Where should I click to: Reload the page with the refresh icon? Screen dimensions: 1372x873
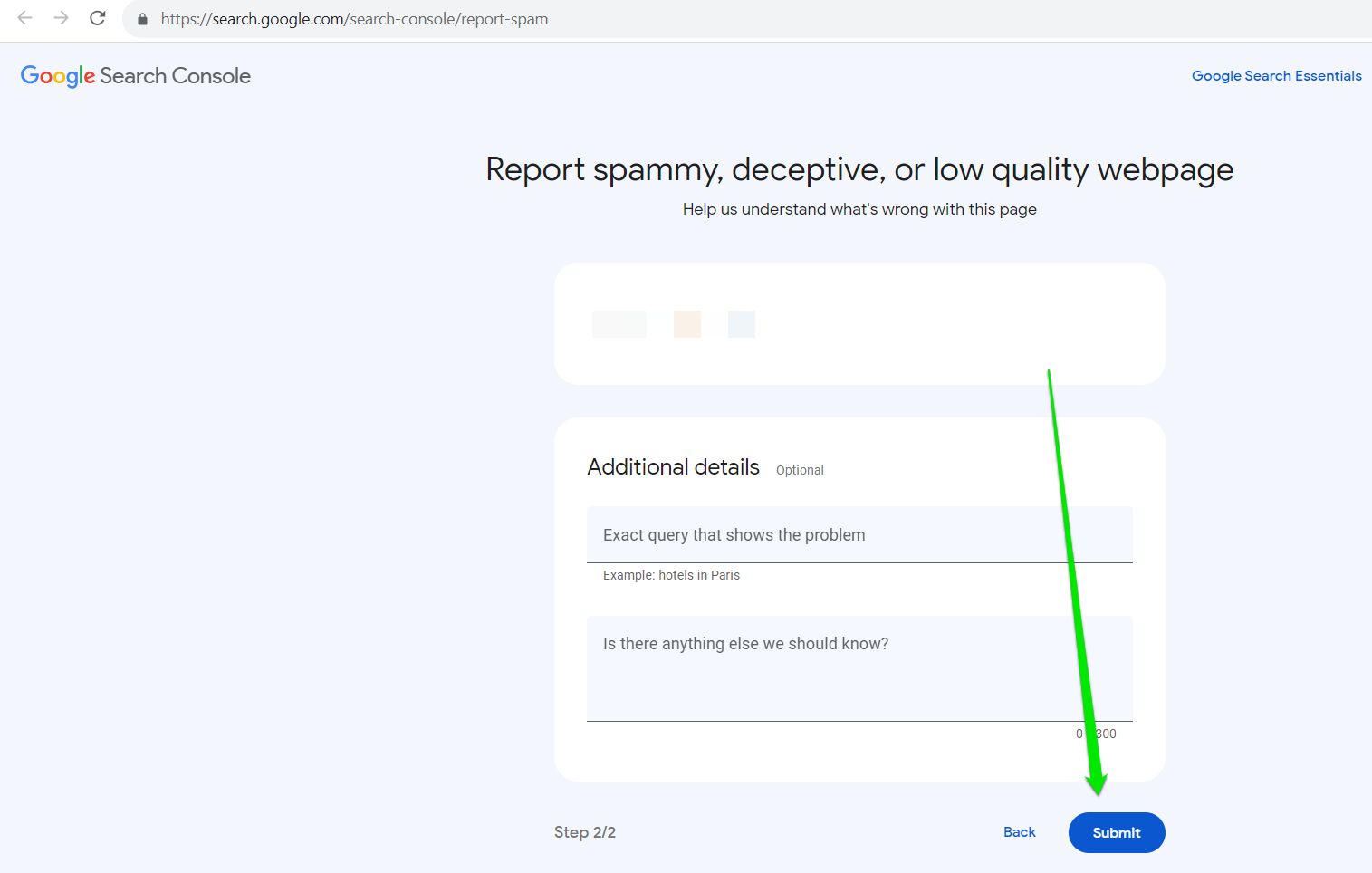point(98,18)
